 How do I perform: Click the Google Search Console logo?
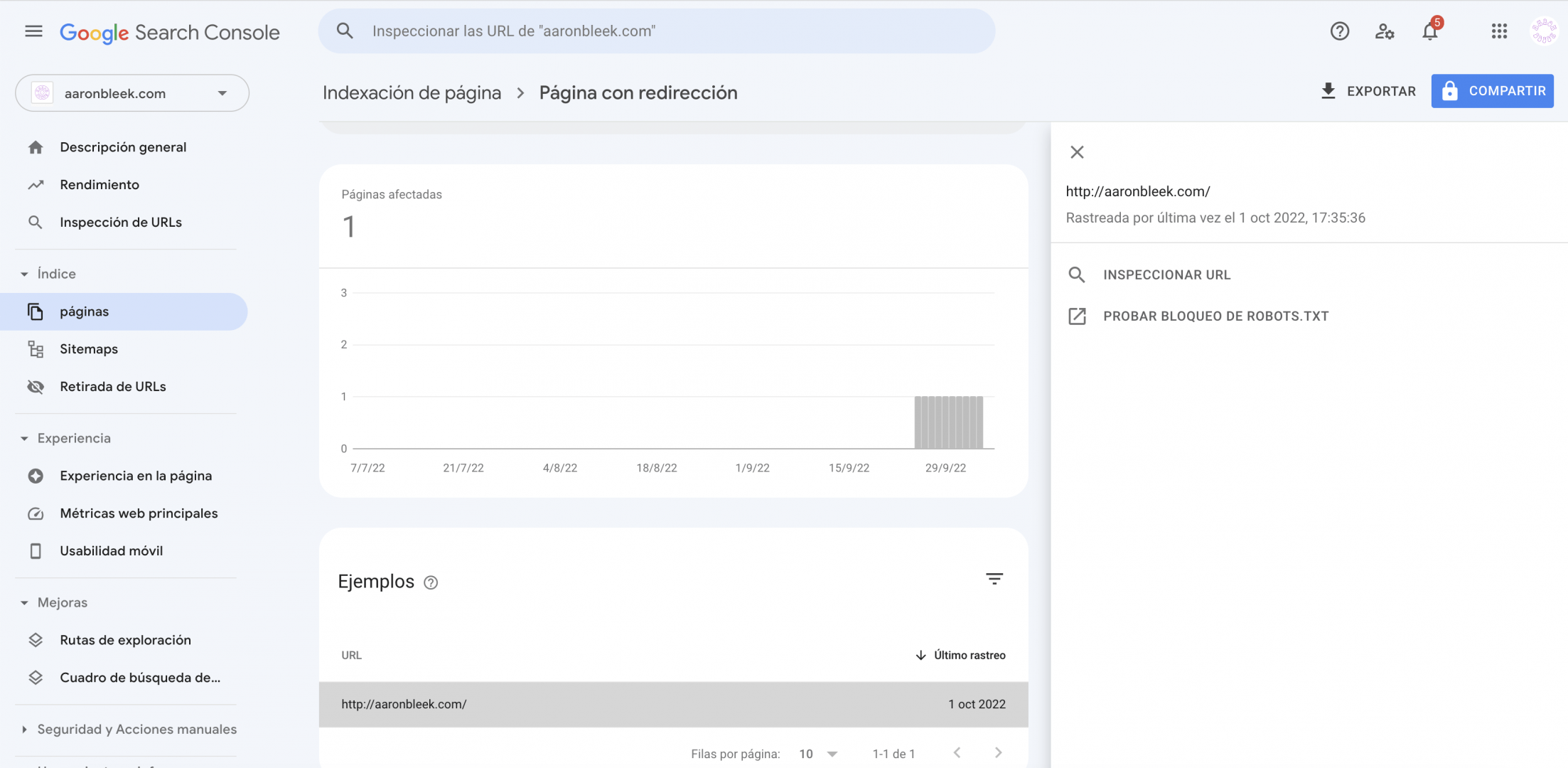[169, 32]
